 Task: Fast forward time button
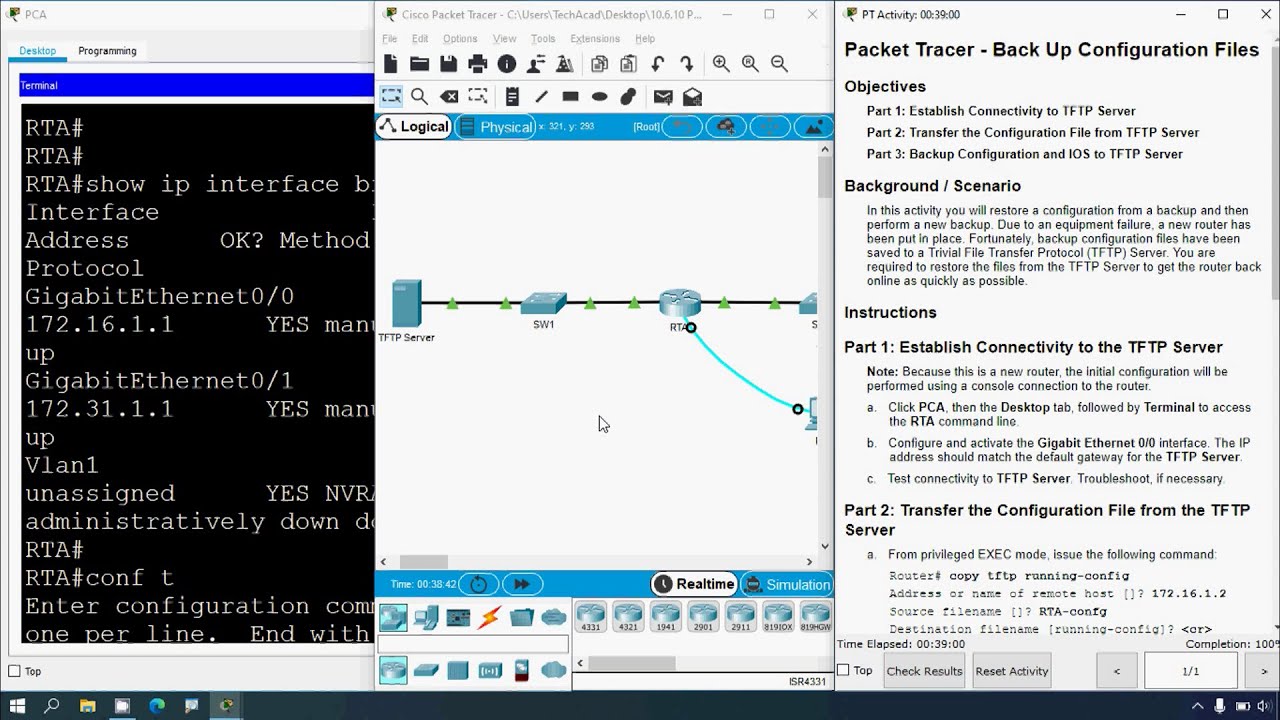[x=521, y=584]
